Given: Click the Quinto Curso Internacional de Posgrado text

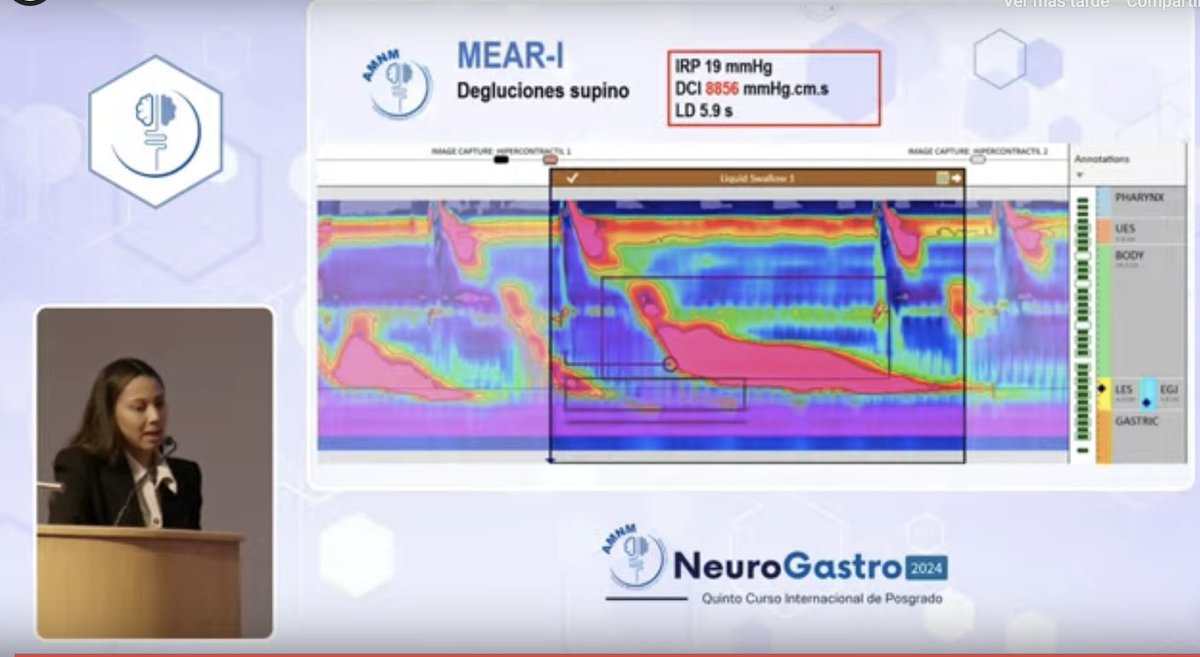Looking at the screenshot, I should (x=822, y=598).
